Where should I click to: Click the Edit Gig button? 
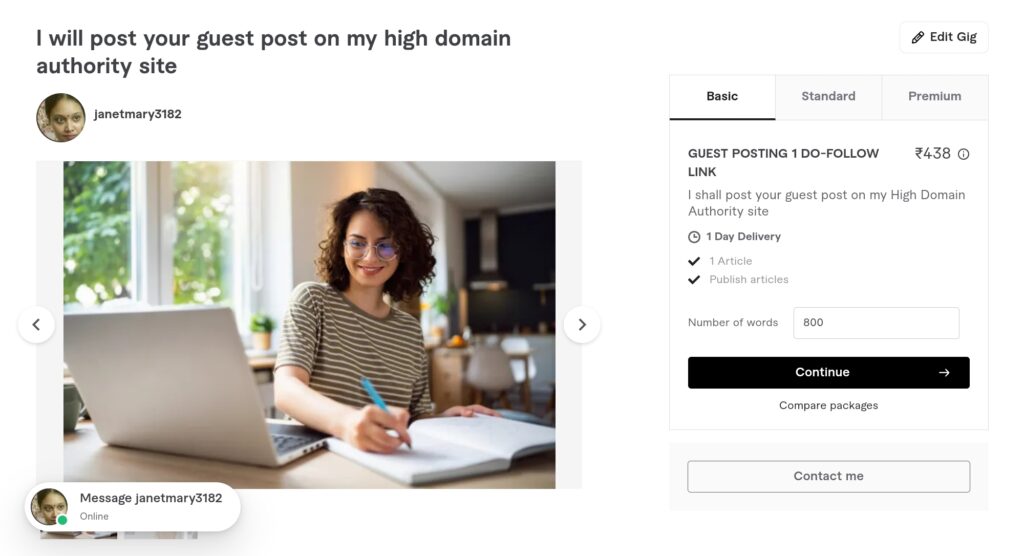point(944,37)
